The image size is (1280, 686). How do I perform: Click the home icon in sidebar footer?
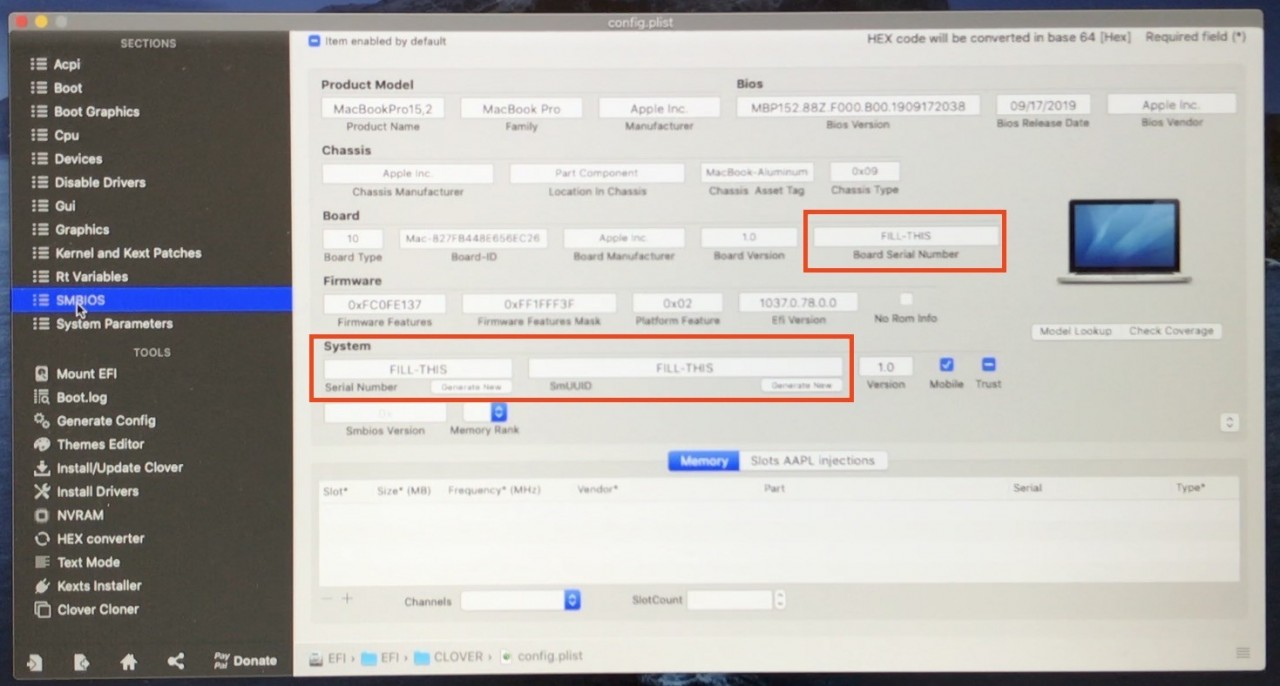click(128, 661)
